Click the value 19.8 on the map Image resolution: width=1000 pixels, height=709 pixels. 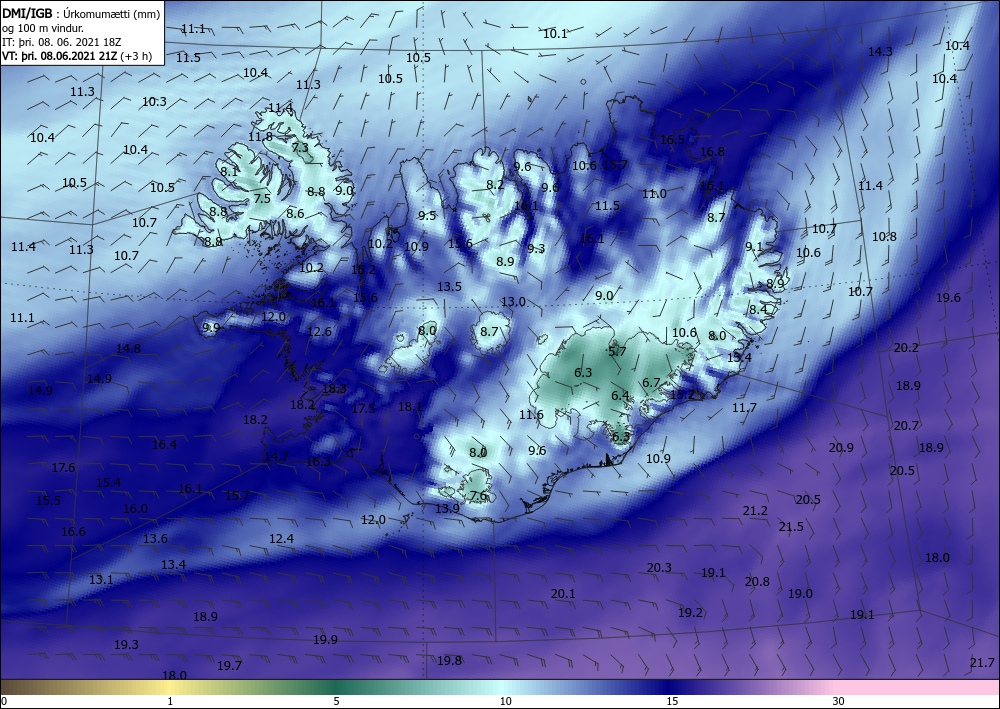click(x=449, y=661)
